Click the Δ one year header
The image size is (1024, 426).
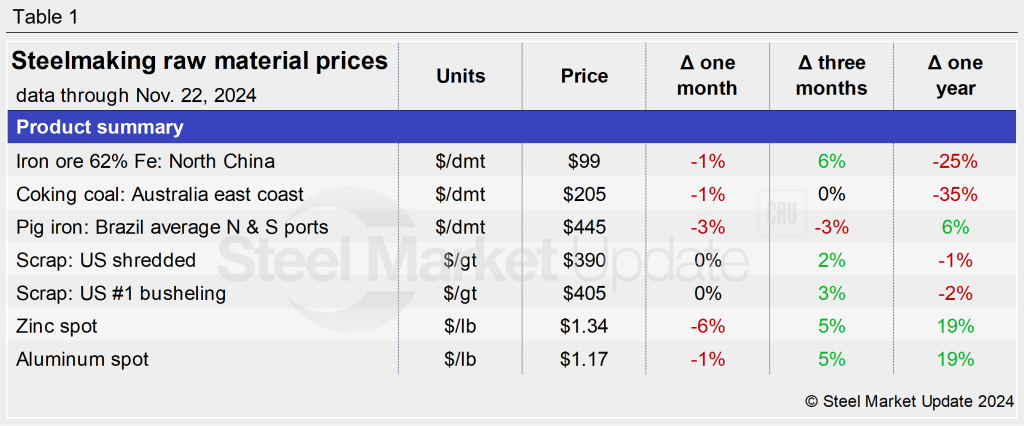pos(955,76)
